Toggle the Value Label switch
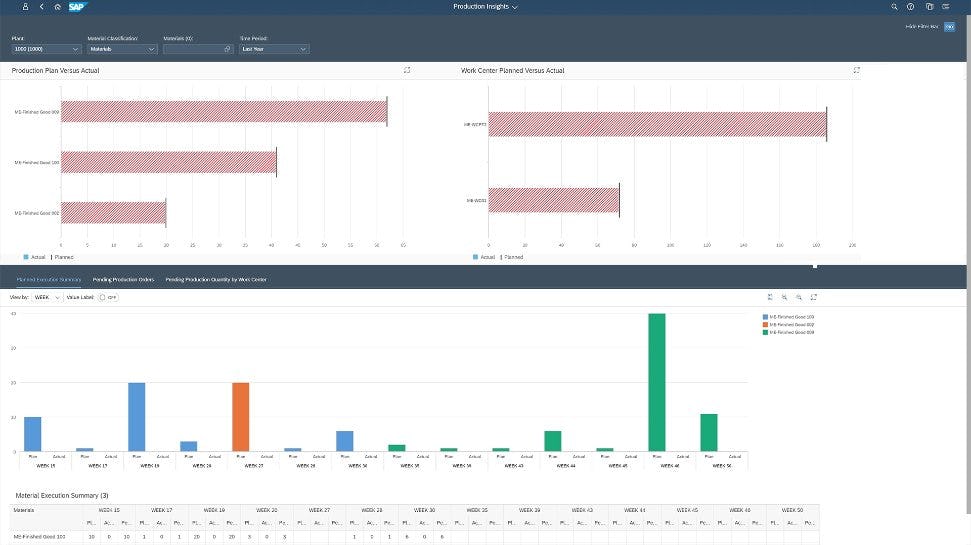This screenshot has height=545, width=971. point(108,297)
